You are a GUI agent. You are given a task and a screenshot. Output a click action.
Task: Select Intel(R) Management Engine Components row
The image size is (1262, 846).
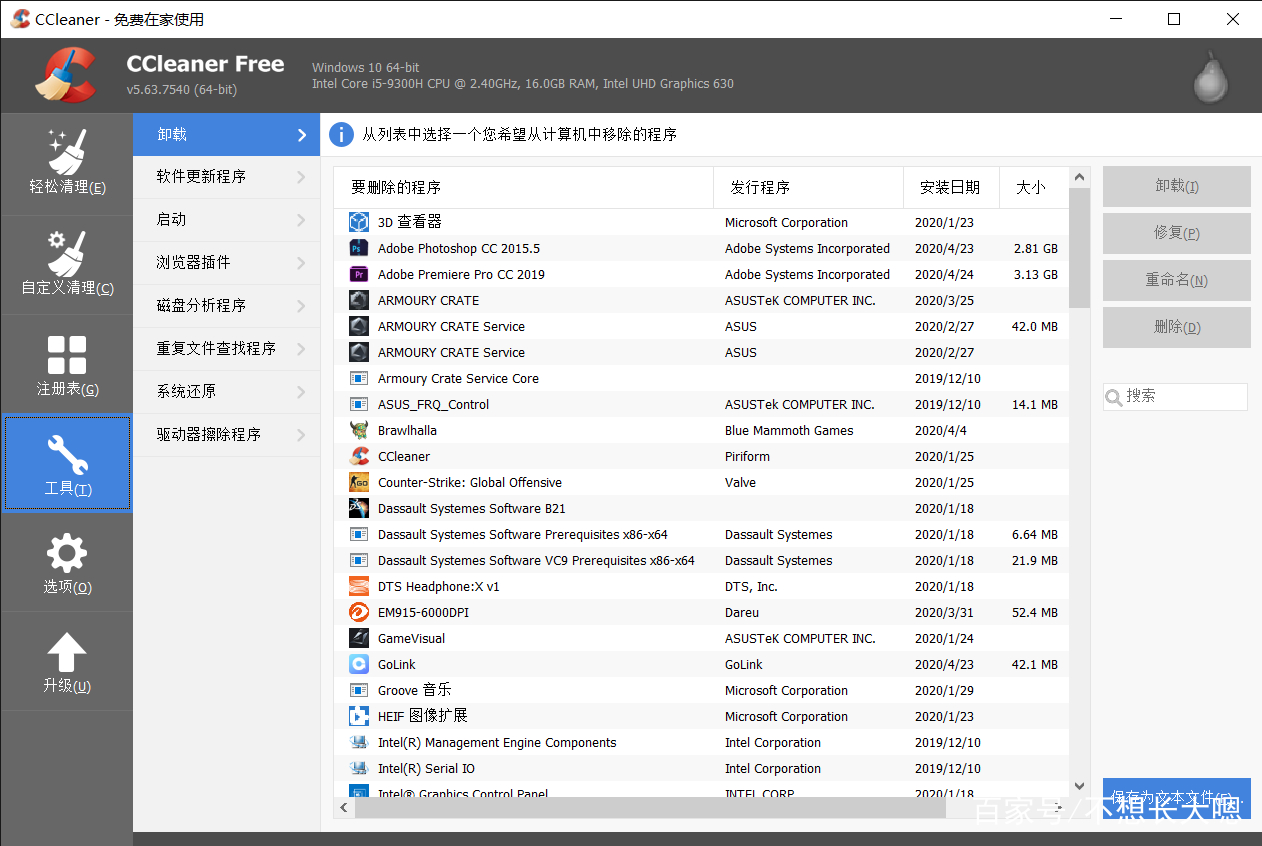tap(701, 742)
